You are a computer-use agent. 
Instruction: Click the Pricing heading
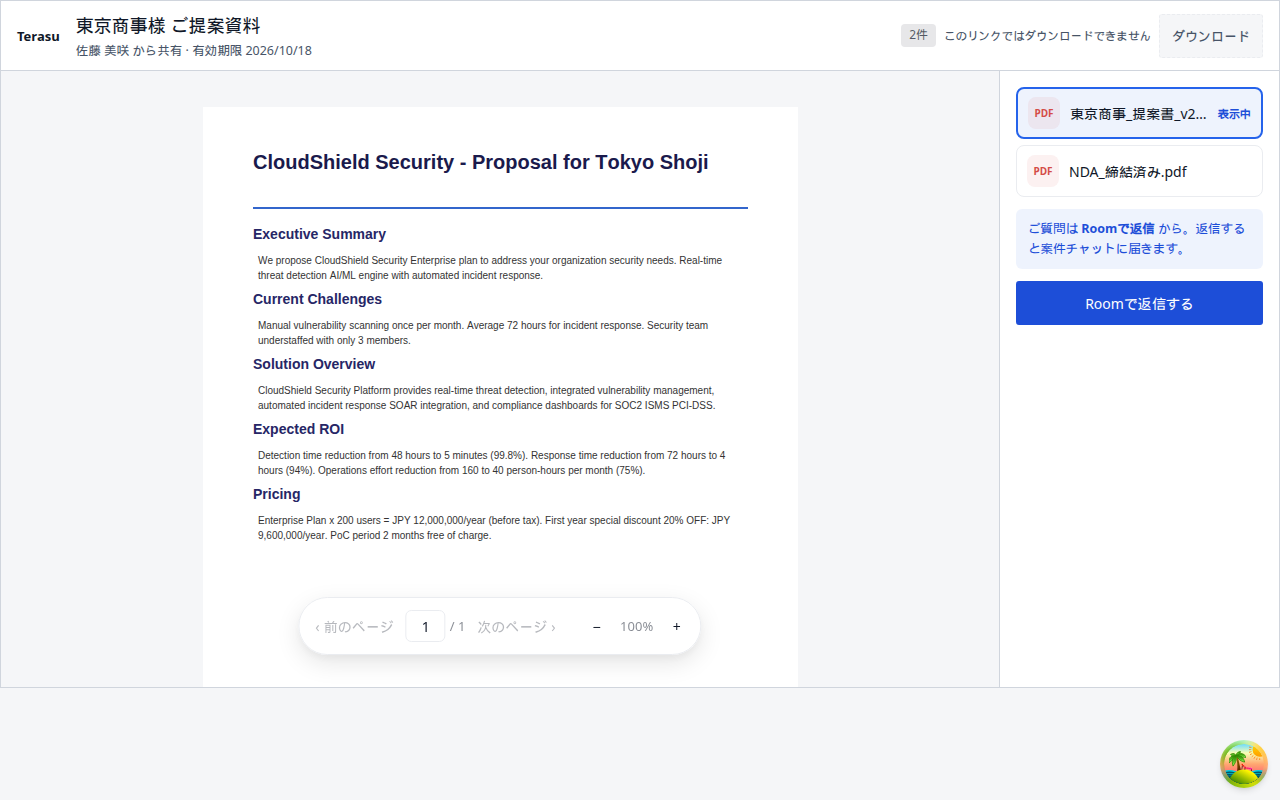point(276,494)
